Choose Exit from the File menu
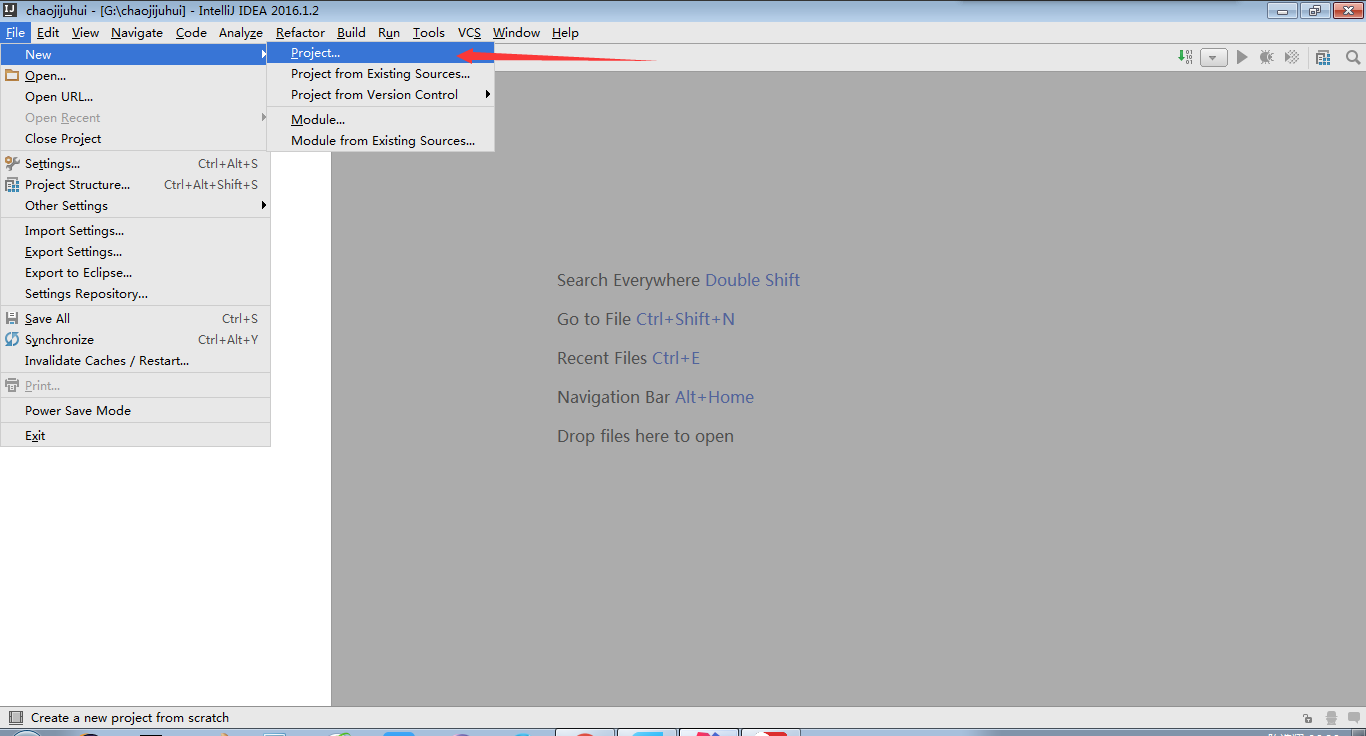This screenshot has width=1366, height=736. [135, 436]
